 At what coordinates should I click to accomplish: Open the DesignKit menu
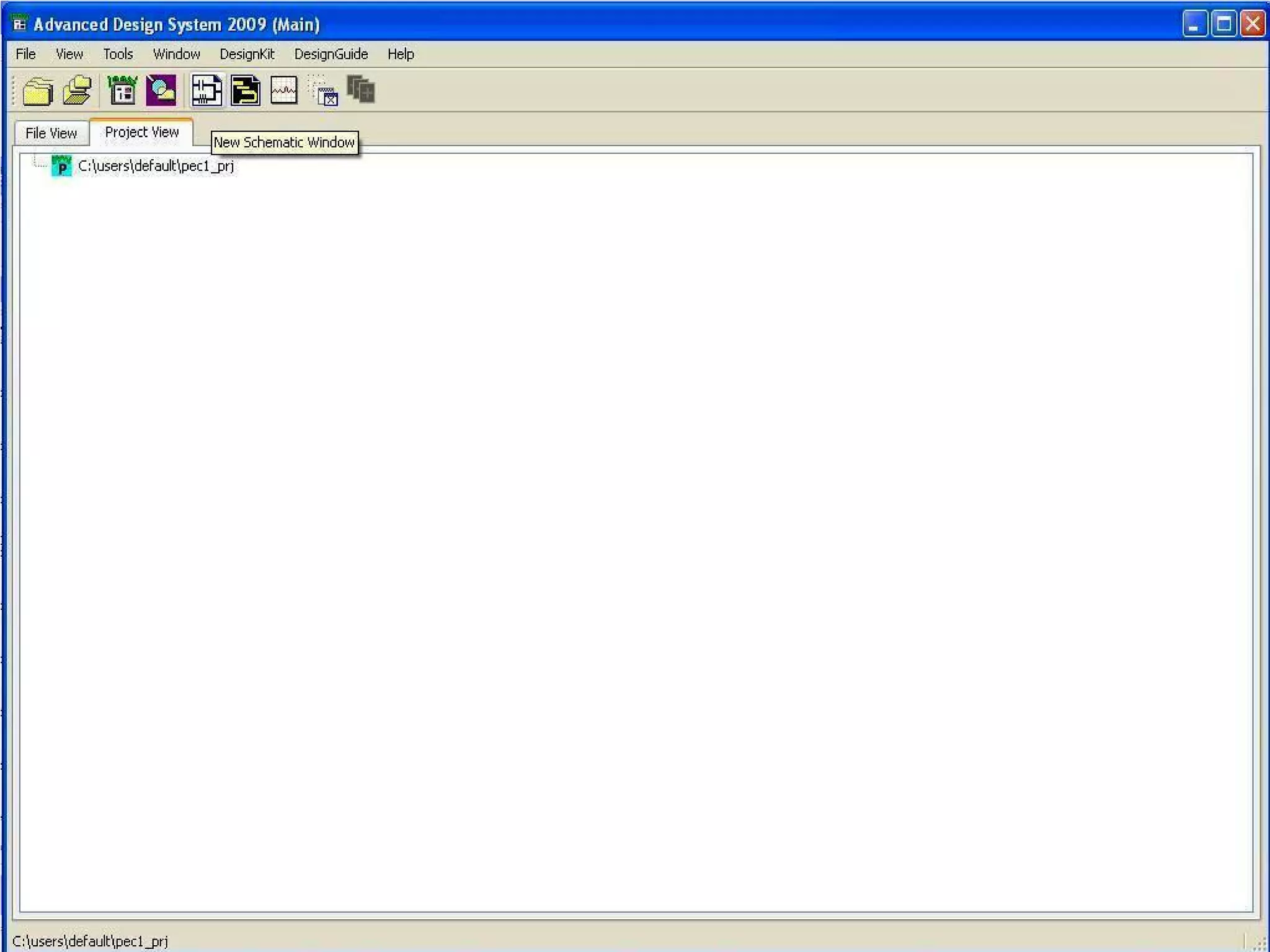(247, 55)
